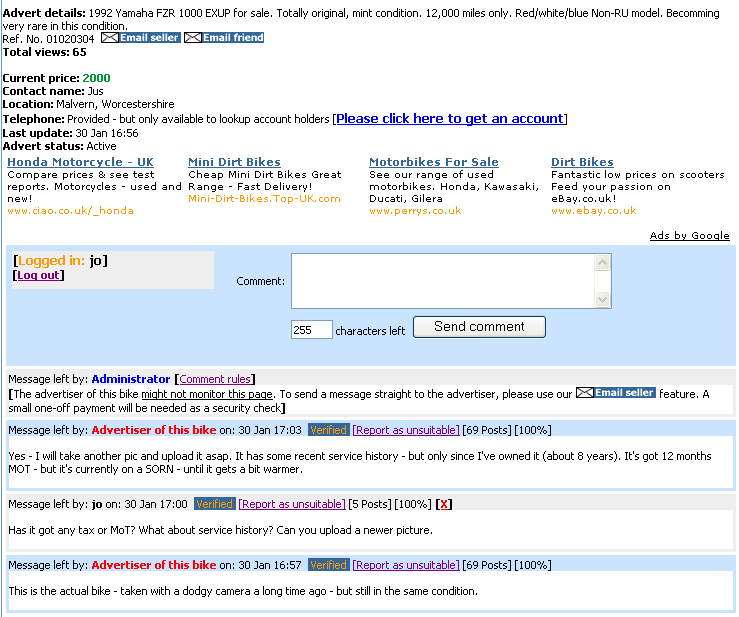Click the Email friend envelope button
This screenshot has height=617, width=739.
pyautogui.click(x=224, y=38)
